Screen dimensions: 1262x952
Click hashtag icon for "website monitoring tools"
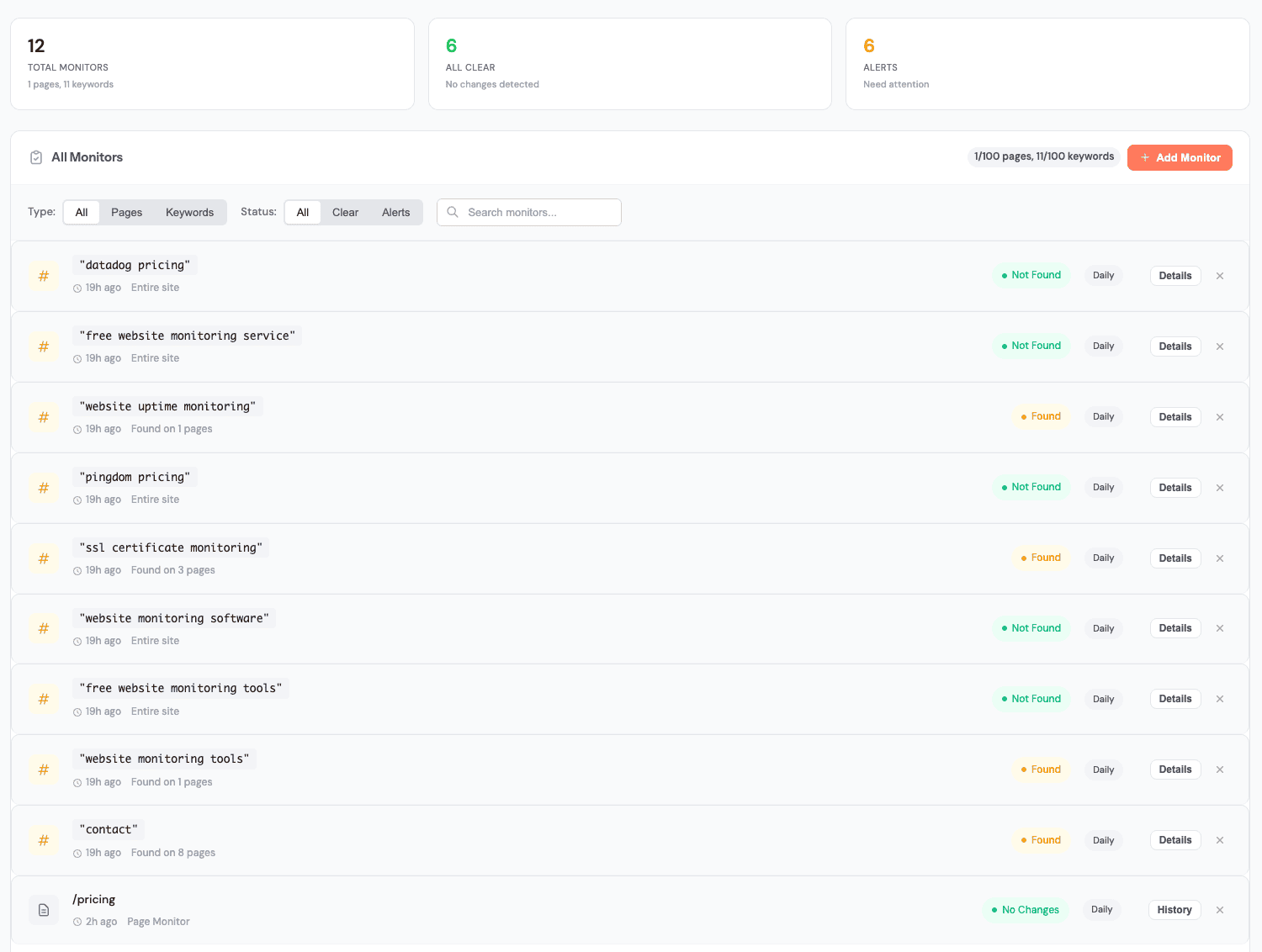[44, 770]
